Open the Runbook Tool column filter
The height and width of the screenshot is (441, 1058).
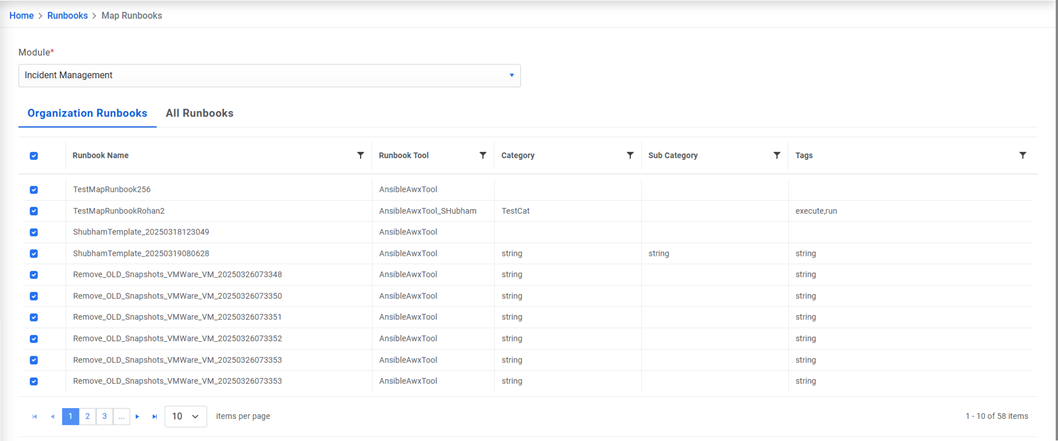pyautogui.click(x=483, y=156)
